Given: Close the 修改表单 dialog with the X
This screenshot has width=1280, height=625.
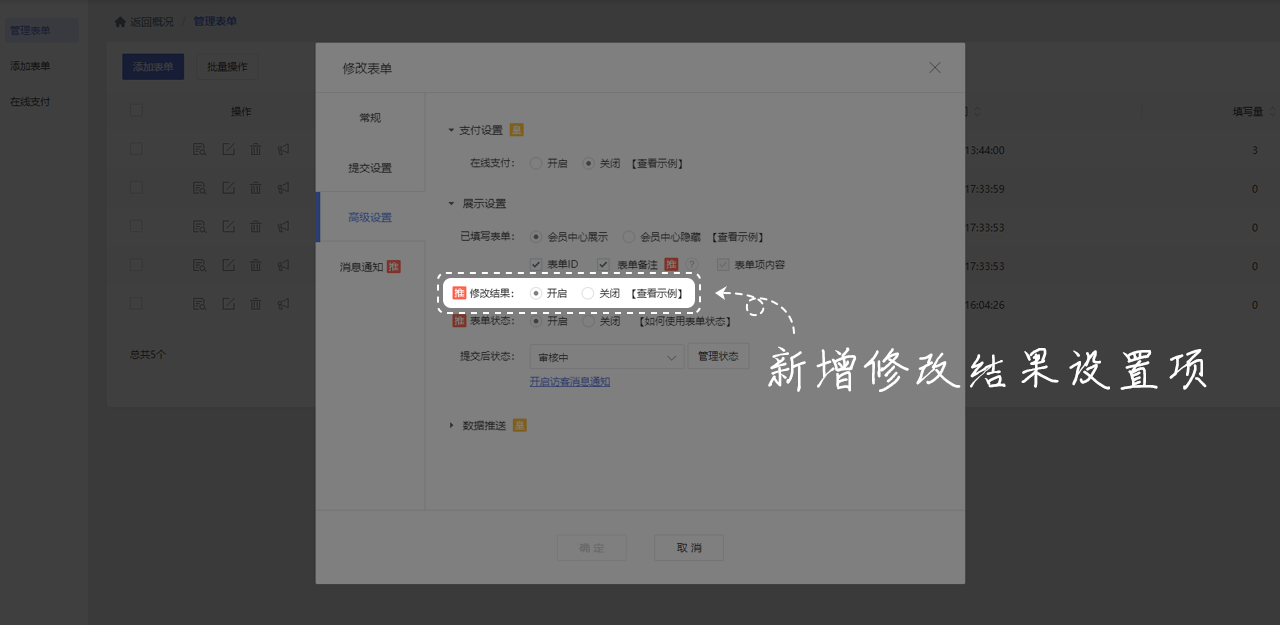Looking at the screenshot, I should [935, 67].
